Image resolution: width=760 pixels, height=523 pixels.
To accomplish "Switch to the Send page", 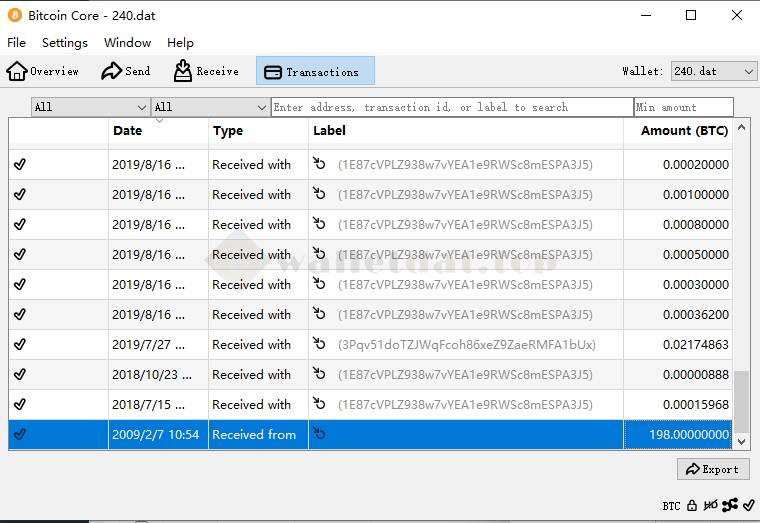I will [x=126, y=71].
